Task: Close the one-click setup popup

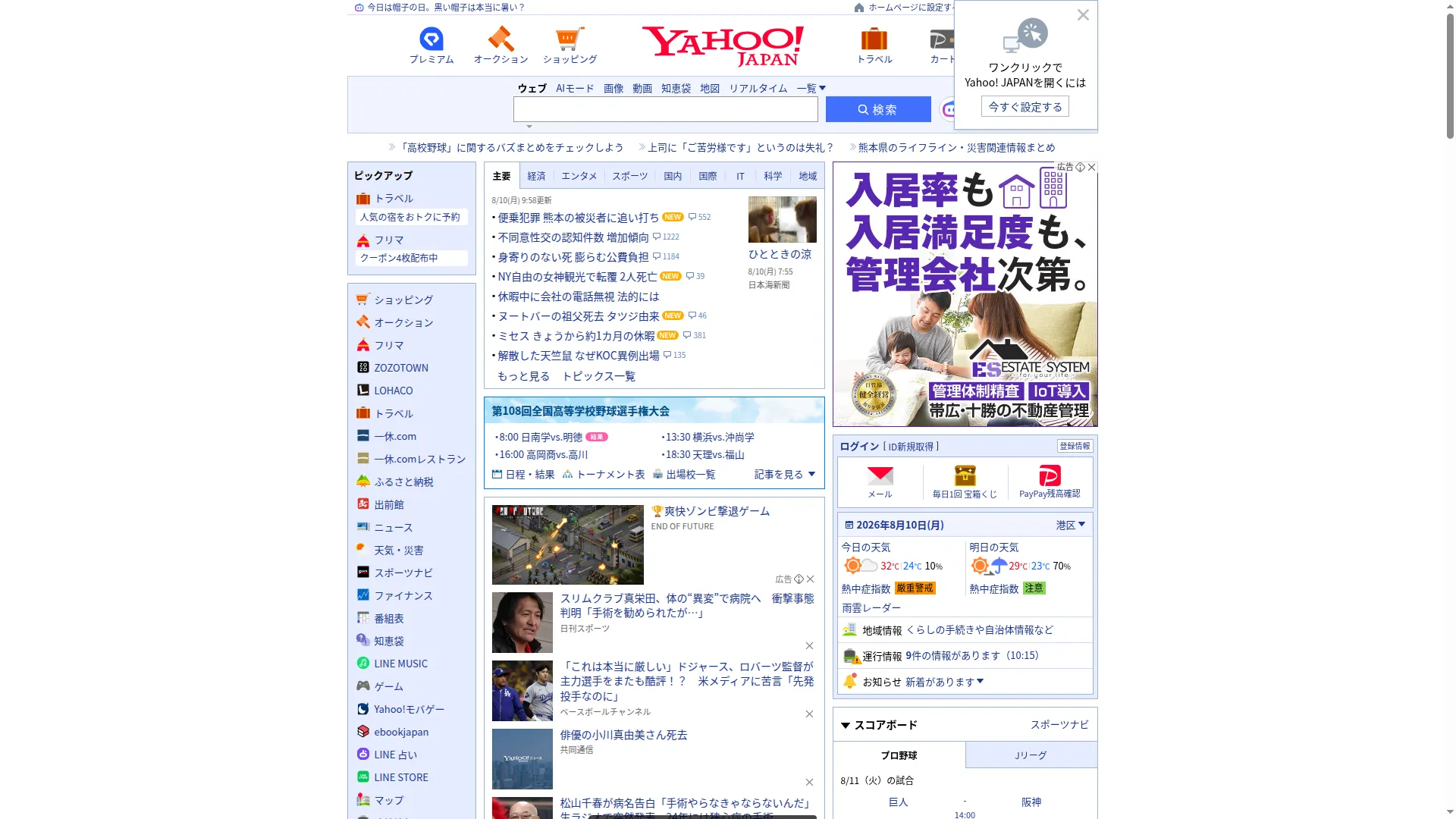Action: 1083,15
